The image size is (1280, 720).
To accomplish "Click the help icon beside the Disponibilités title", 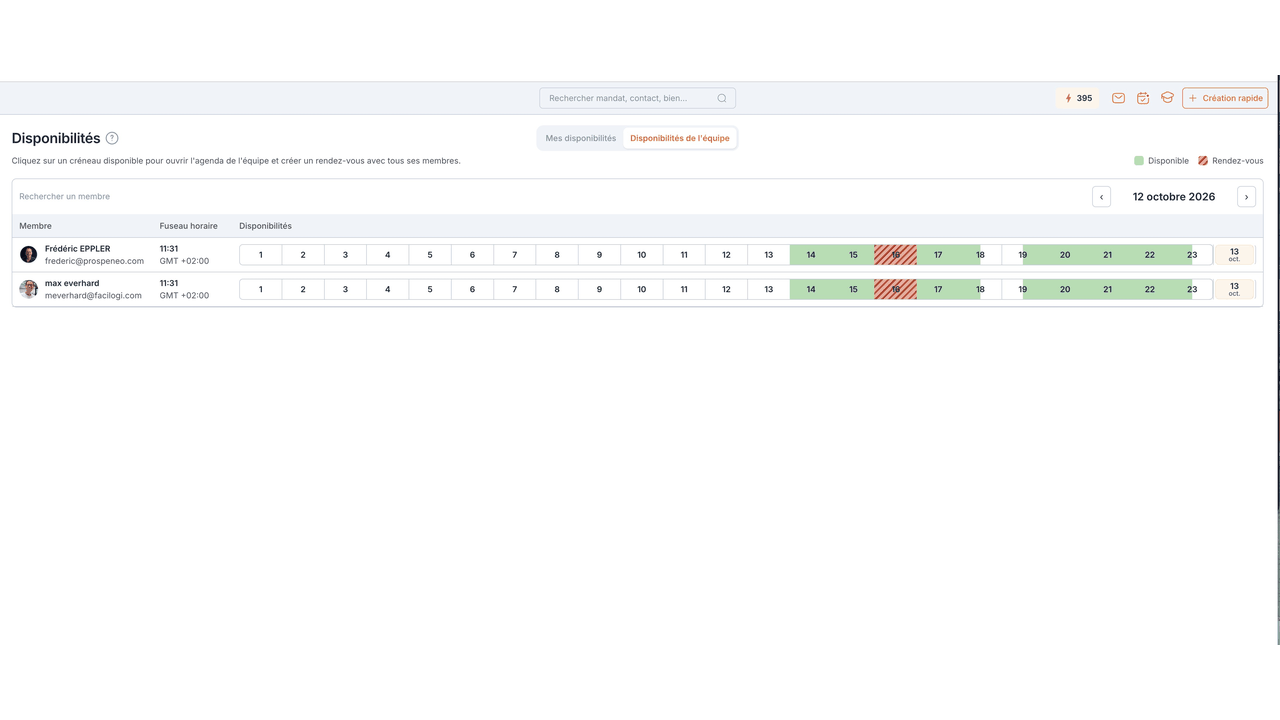I will pyautogui.click(x=112, y=138).
